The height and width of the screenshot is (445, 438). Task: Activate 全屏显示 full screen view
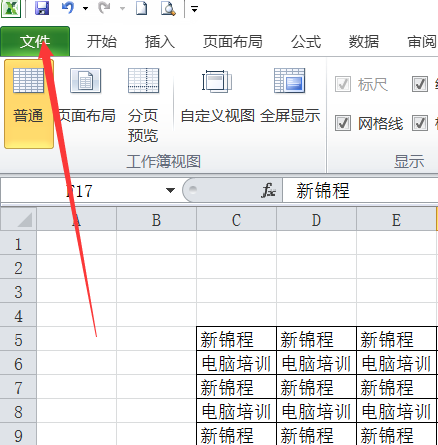[x=290, y=96]
